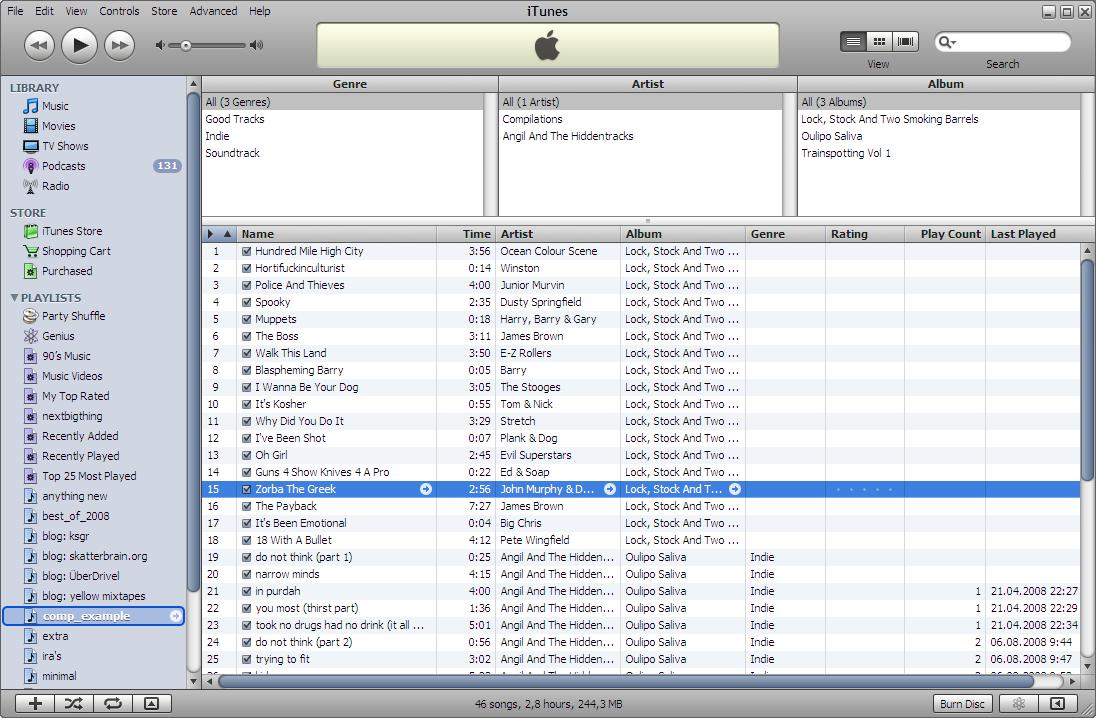
Task: Toggle checkbox for The Payback
Action: (x=246, y=506)
